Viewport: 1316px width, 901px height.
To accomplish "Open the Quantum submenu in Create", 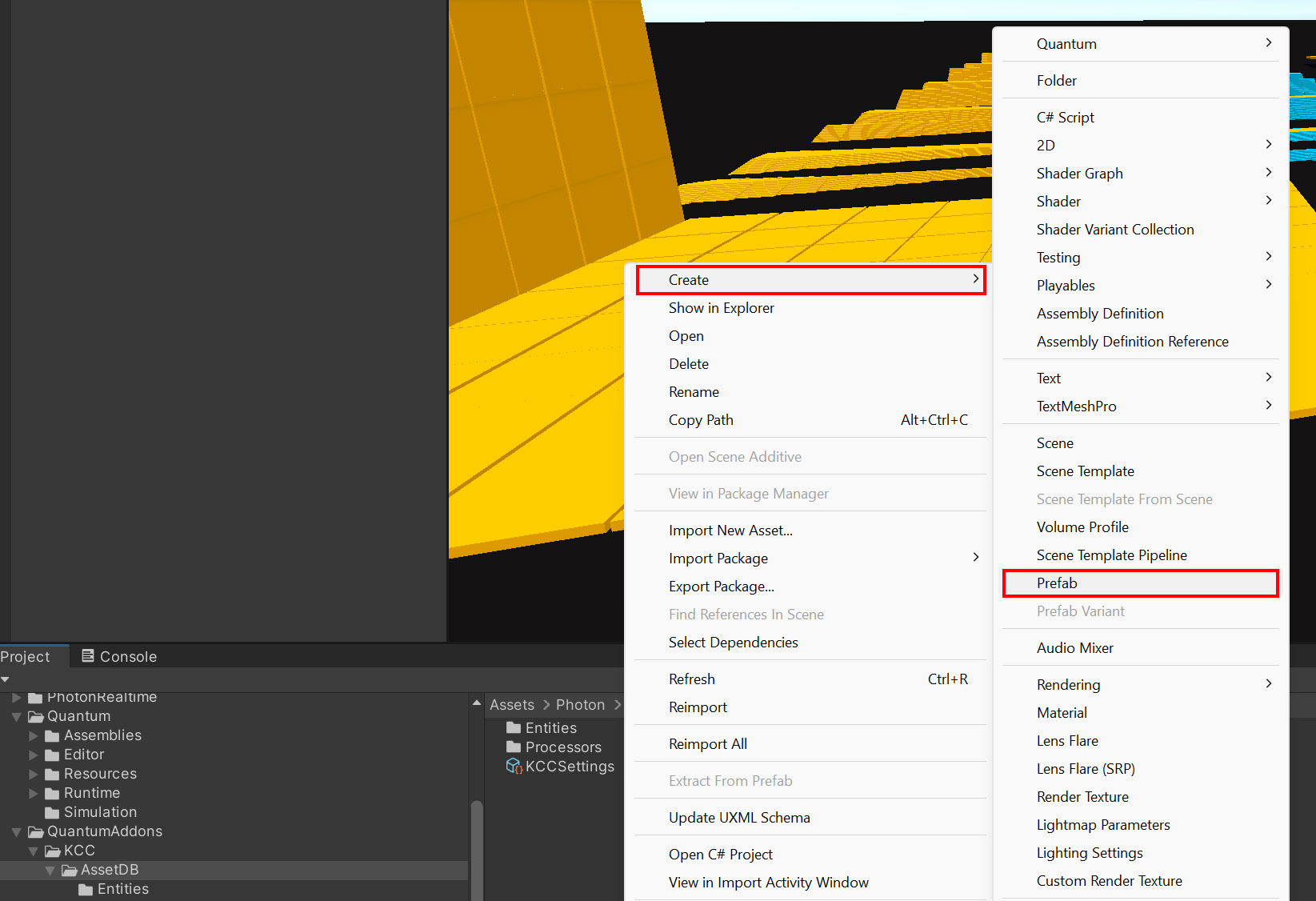I will [x=1140, y=44].
